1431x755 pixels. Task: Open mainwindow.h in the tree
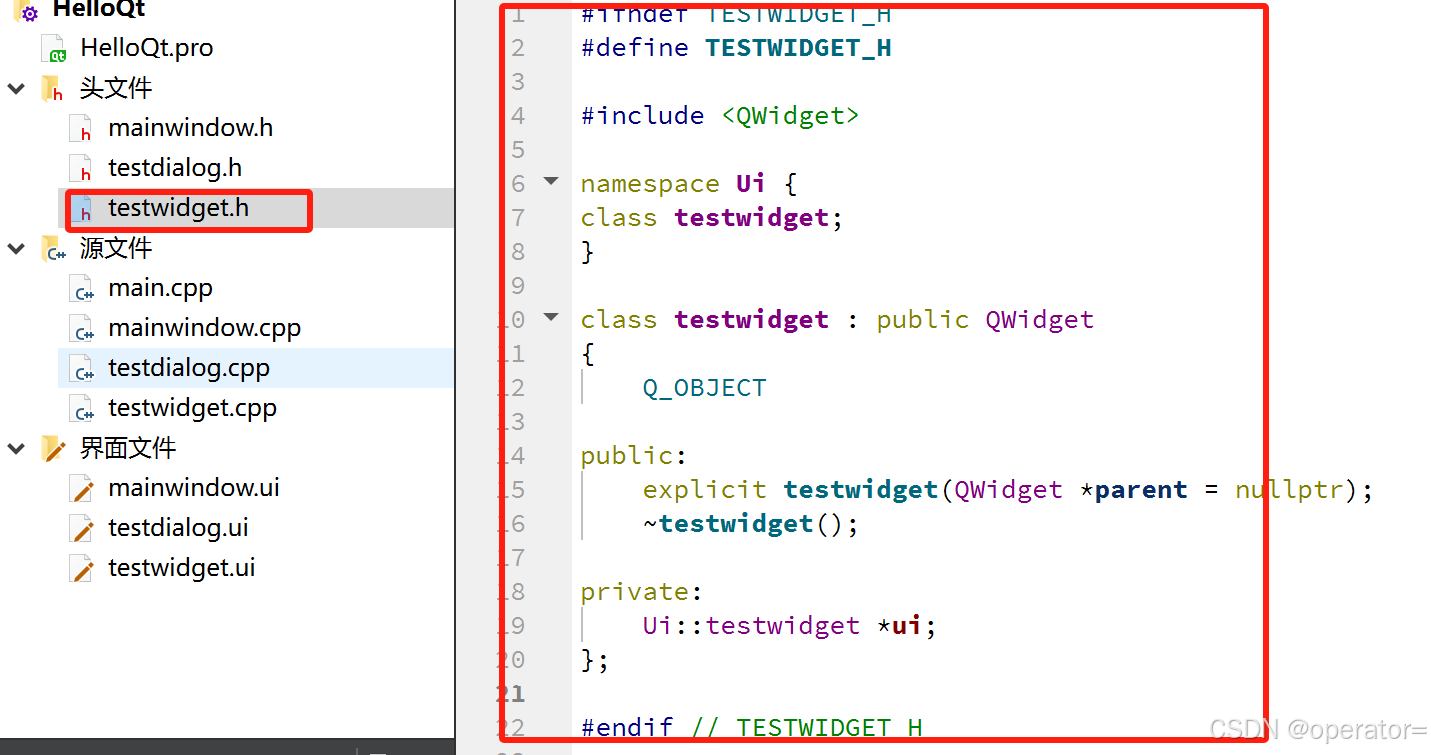point(191,128)
